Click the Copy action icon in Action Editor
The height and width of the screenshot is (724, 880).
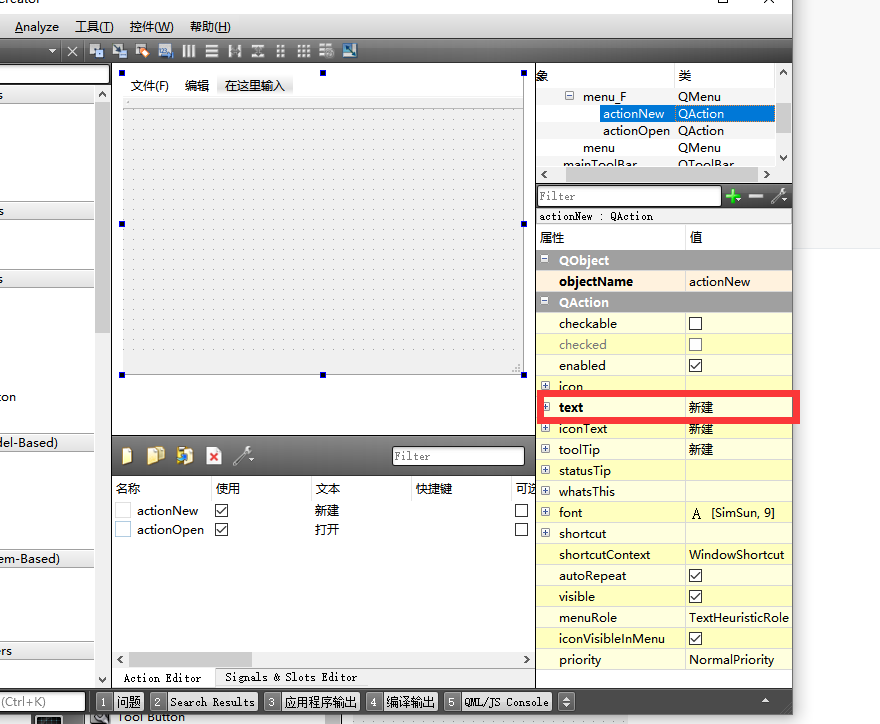(155, 456)
